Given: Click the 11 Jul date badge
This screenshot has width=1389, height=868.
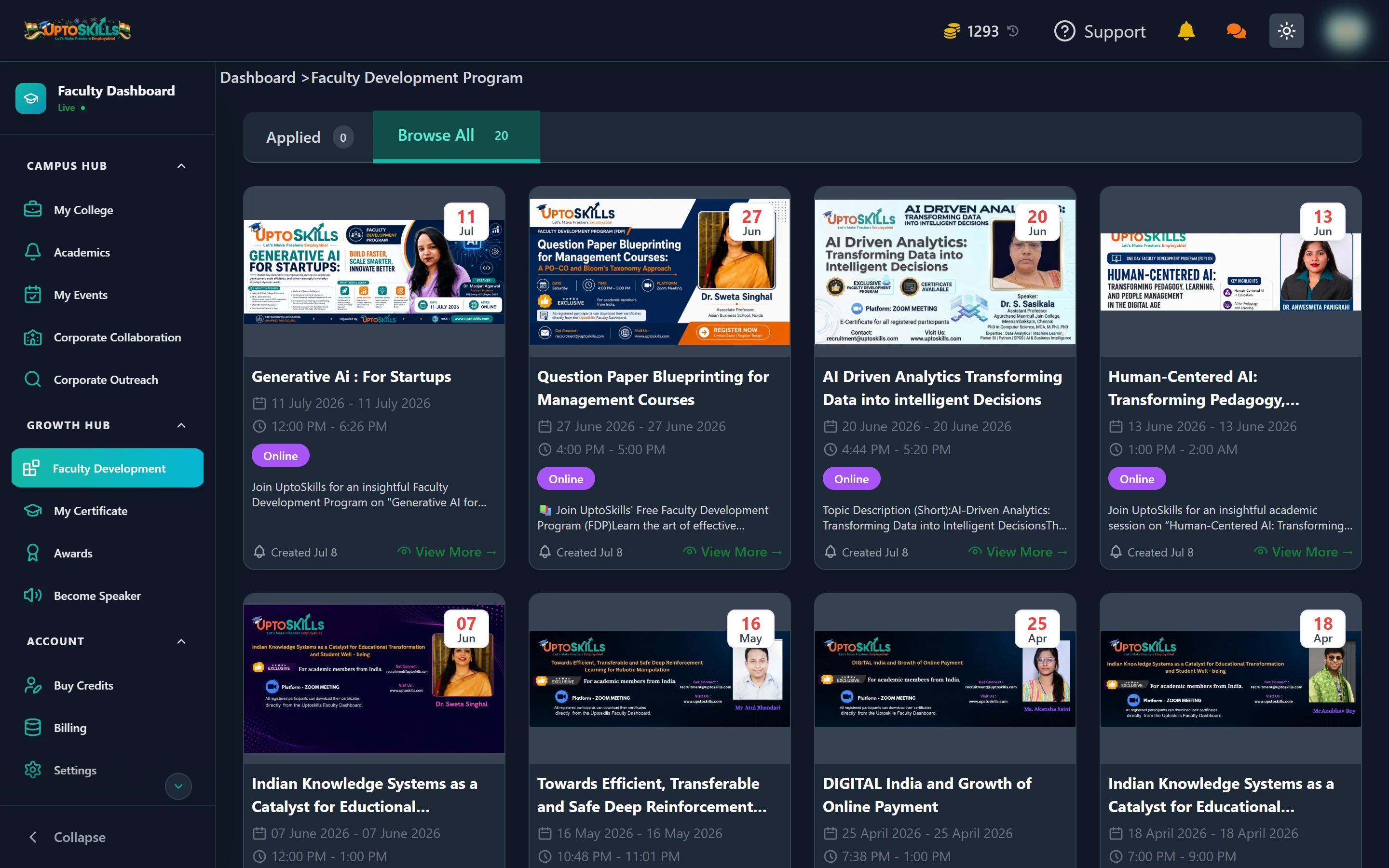Looking at the screenshot, I should click(466, 222).
